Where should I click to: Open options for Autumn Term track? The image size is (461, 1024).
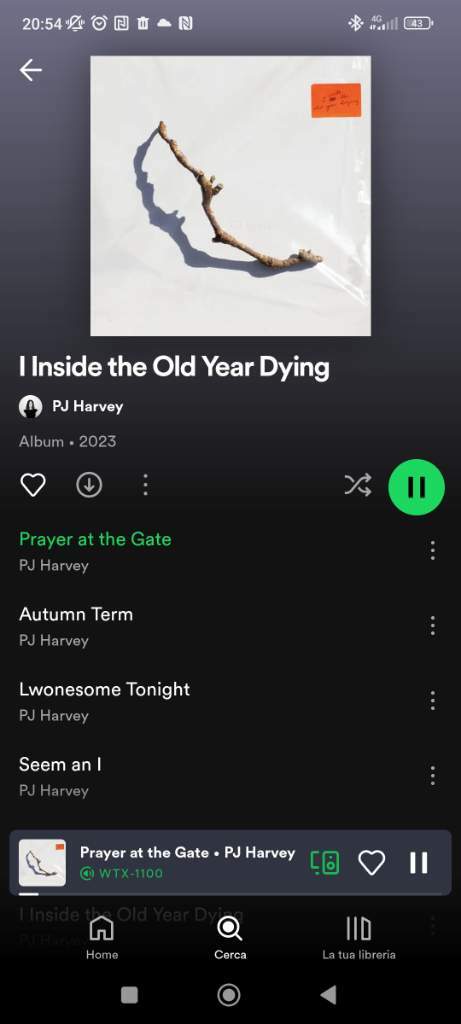432,626
